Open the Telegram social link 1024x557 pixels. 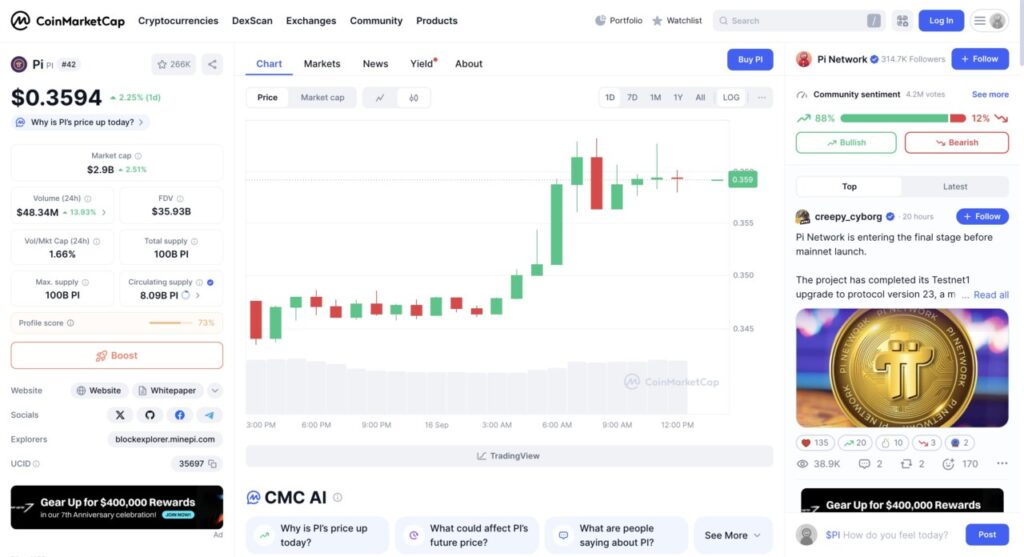tap(209, 415)
